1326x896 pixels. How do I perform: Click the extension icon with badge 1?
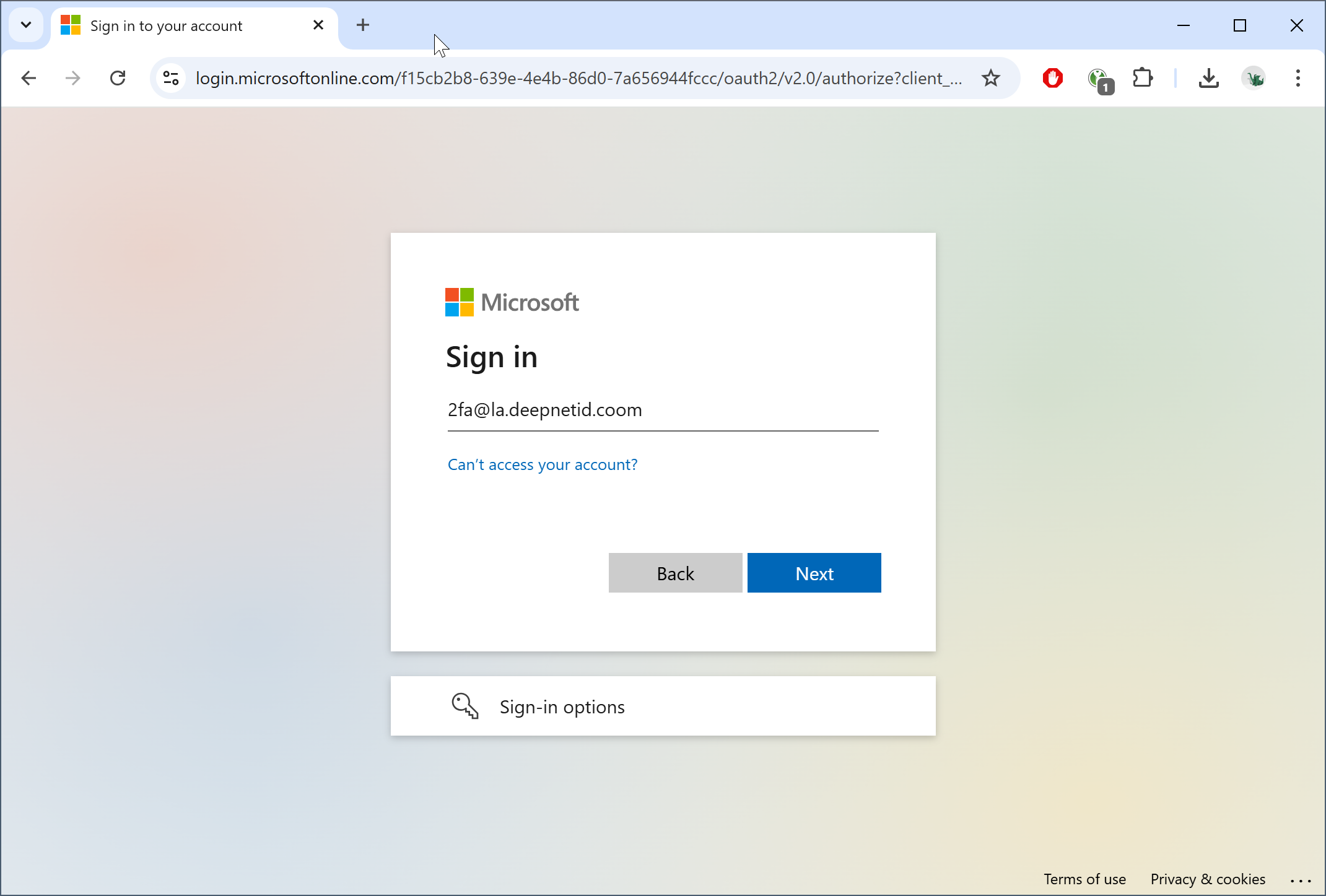click(x=1099, y=79)
